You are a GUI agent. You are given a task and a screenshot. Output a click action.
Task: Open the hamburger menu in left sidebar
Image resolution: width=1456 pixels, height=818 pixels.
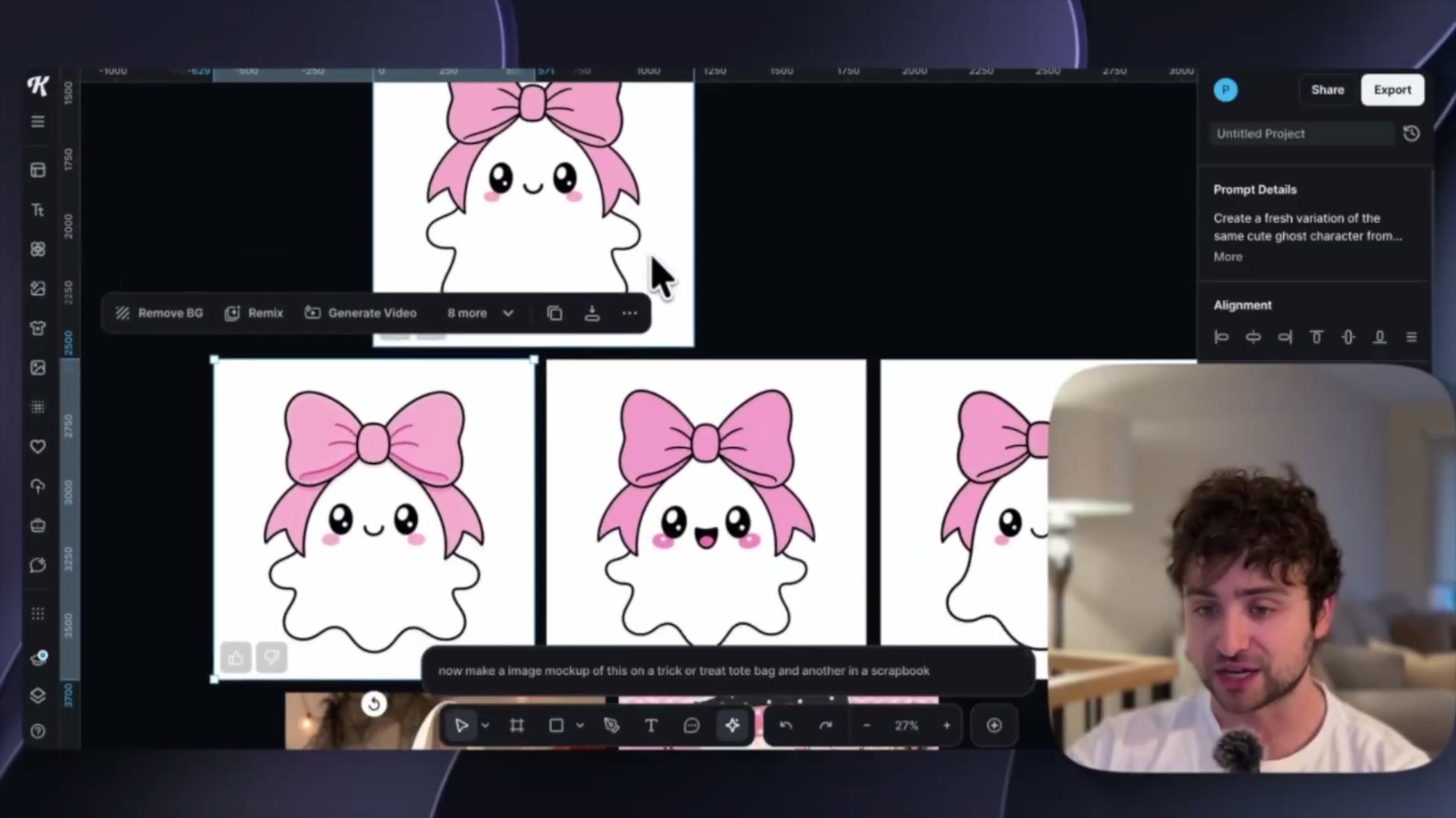pos(38,122)
